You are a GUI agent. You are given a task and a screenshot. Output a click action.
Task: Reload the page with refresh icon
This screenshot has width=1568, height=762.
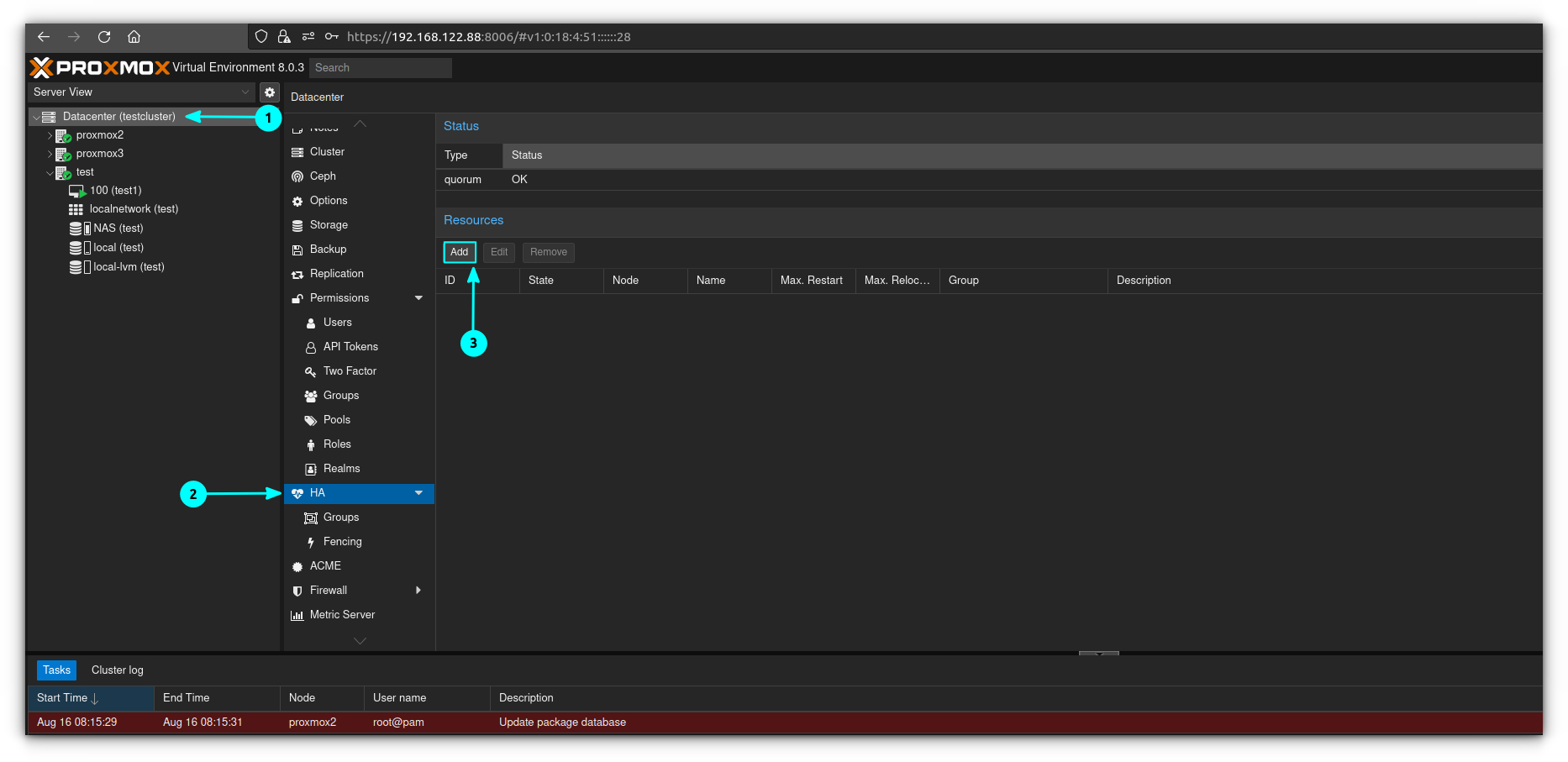[104, 37]
